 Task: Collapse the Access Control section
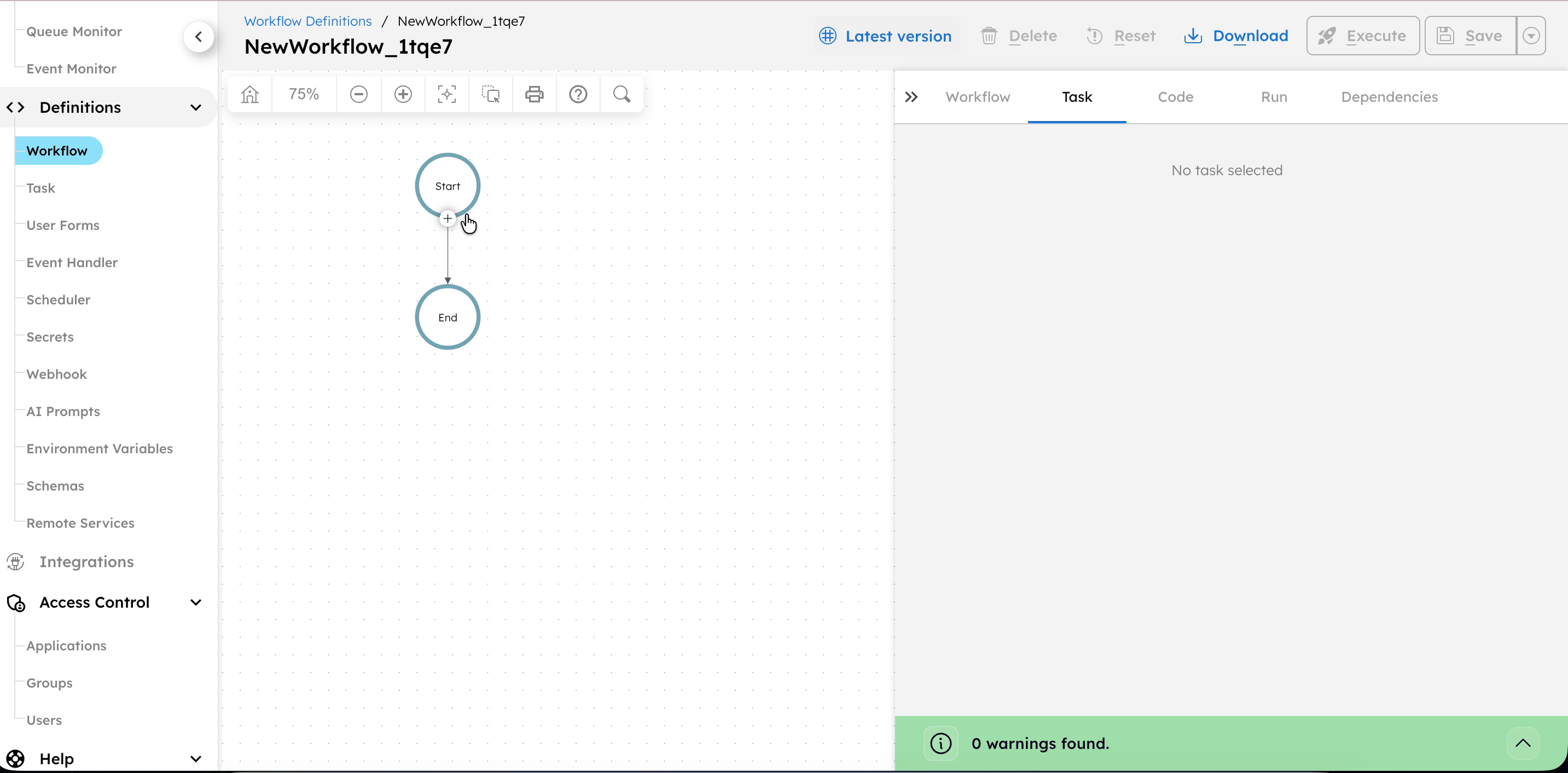pyautogui.click(x=196, y=602)
